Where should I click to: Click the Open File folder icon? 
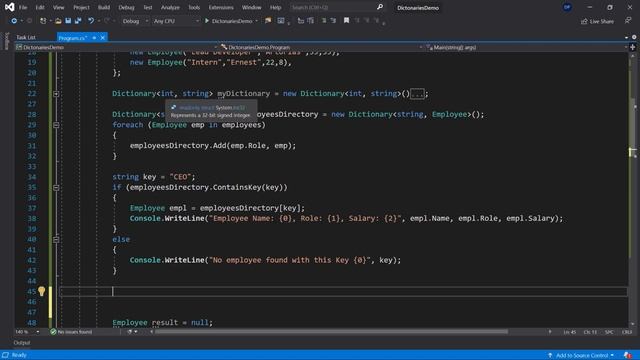coord(58,21)
